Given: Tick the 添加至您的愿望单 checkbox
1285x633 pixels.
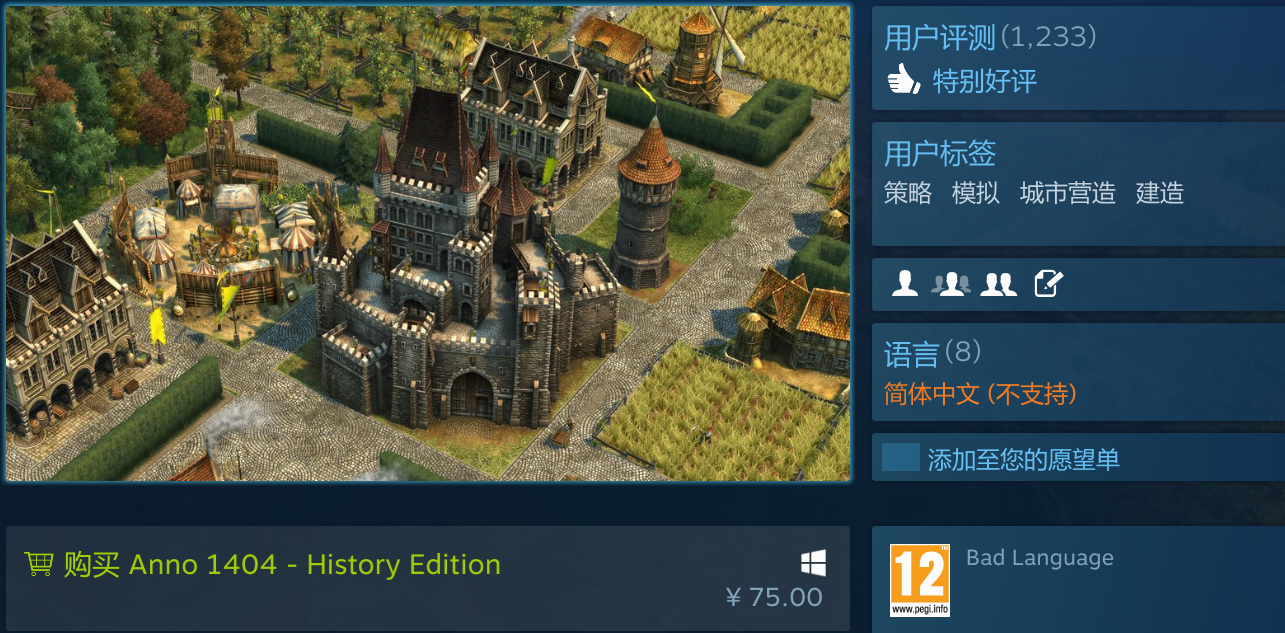Looking at the screenshot, I should click(x=900, y=458).
